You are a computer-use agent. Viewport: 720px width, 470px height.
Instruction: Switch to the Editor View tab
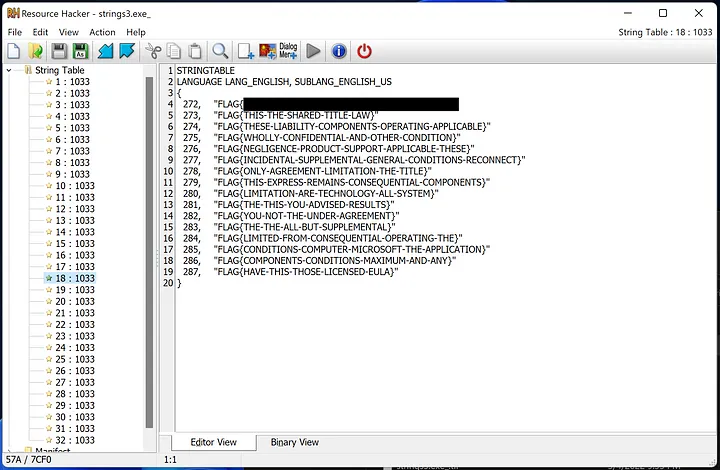pos(214,442)
